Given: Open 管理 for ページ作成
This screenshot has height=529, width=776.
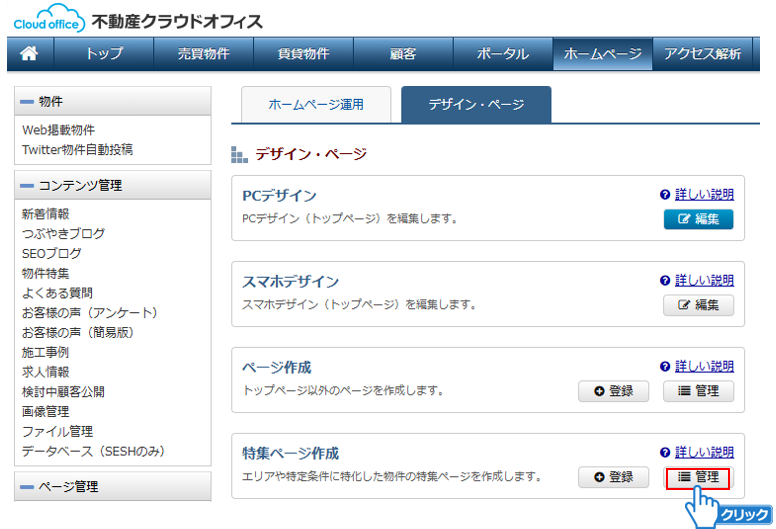Looking at the screenshot, I should pos(698,391).
